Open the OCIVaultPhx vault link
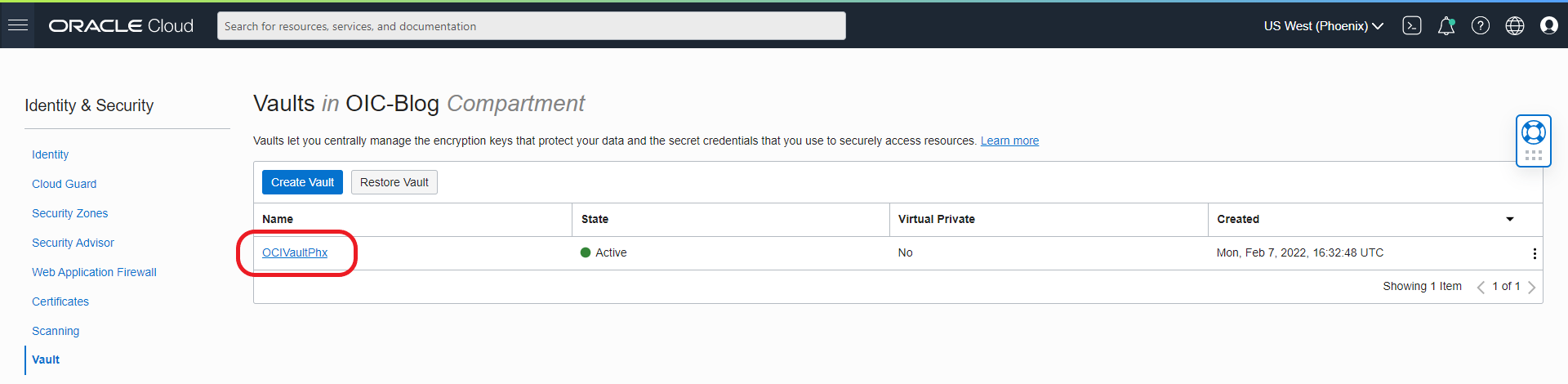The width and height of the screenshot is (1568, 384). click(x=295, y=252)
